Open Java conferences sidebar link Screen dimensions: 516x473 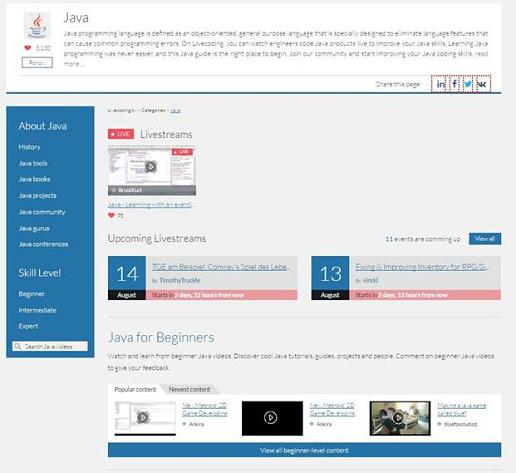click(43, 244)
